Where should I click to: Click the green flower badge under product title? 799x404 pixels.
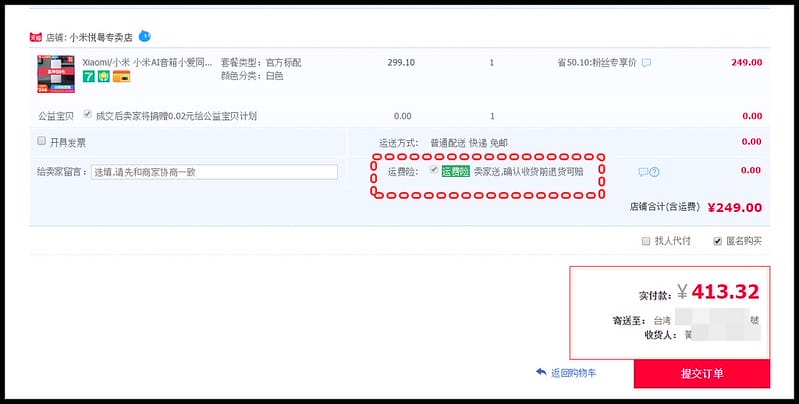pos(104,76)
